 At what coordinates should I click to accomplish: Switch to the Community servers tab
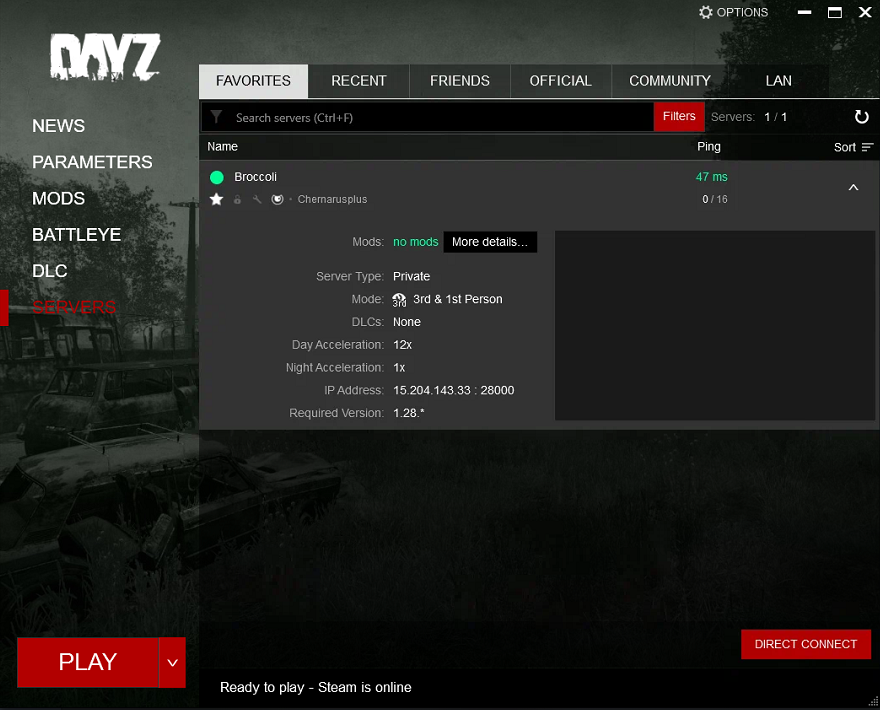click(x=670, y=81)
